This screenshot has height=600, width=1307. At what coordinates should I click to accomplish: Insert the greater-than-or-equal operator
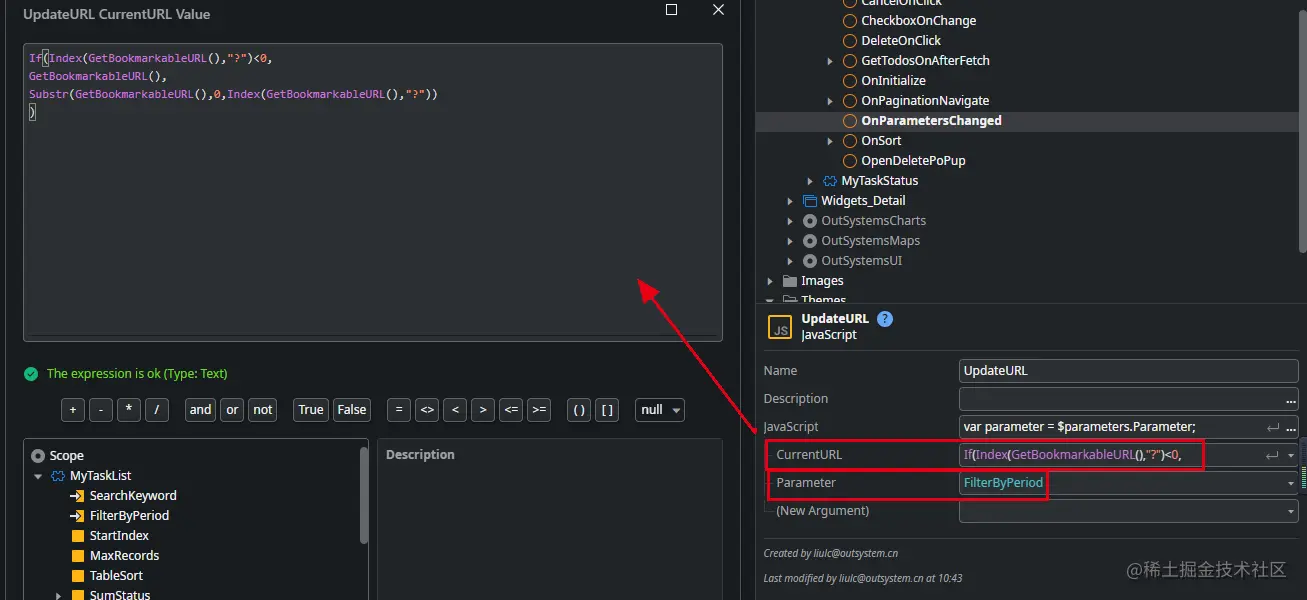[x=539, y=409]
